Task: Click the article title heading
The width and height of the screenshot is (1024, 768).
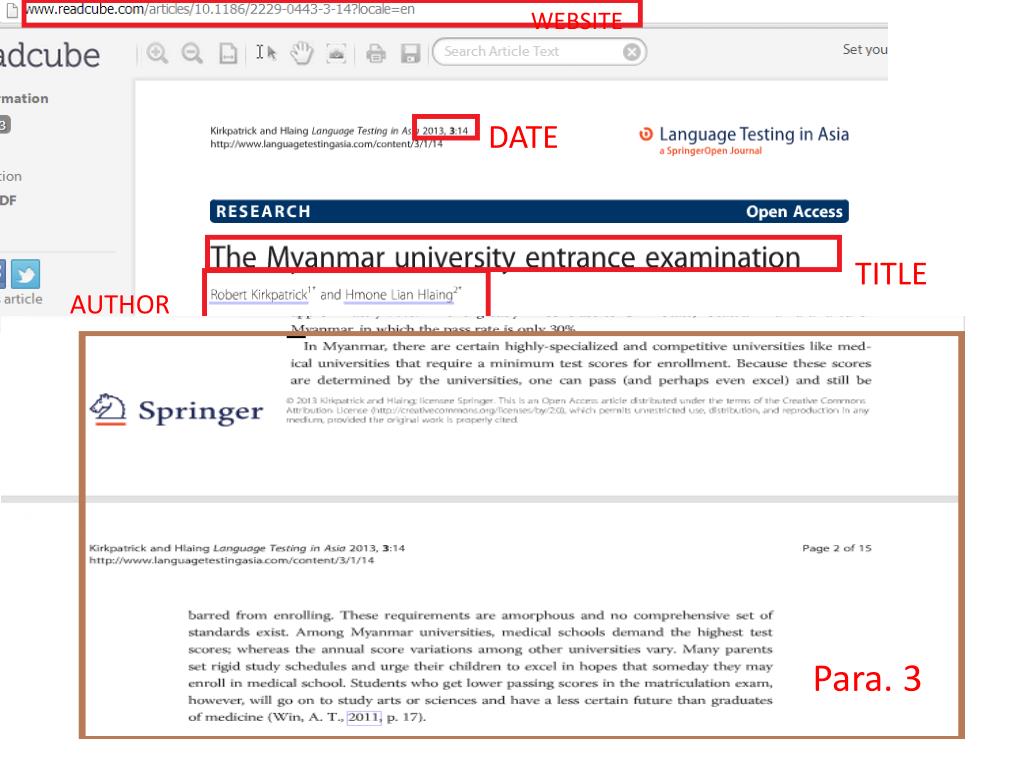Action: click(506, 258)
